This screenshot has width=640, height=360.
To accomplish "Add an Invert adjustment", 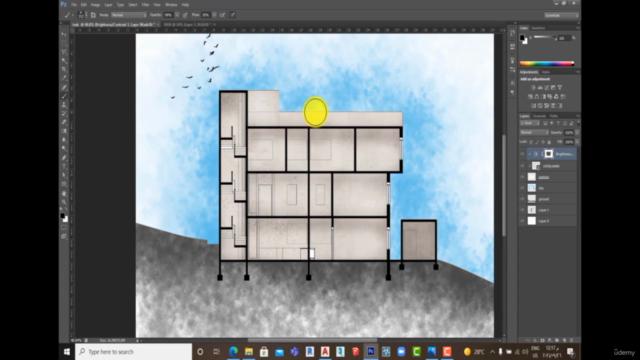I will point(533,106).
